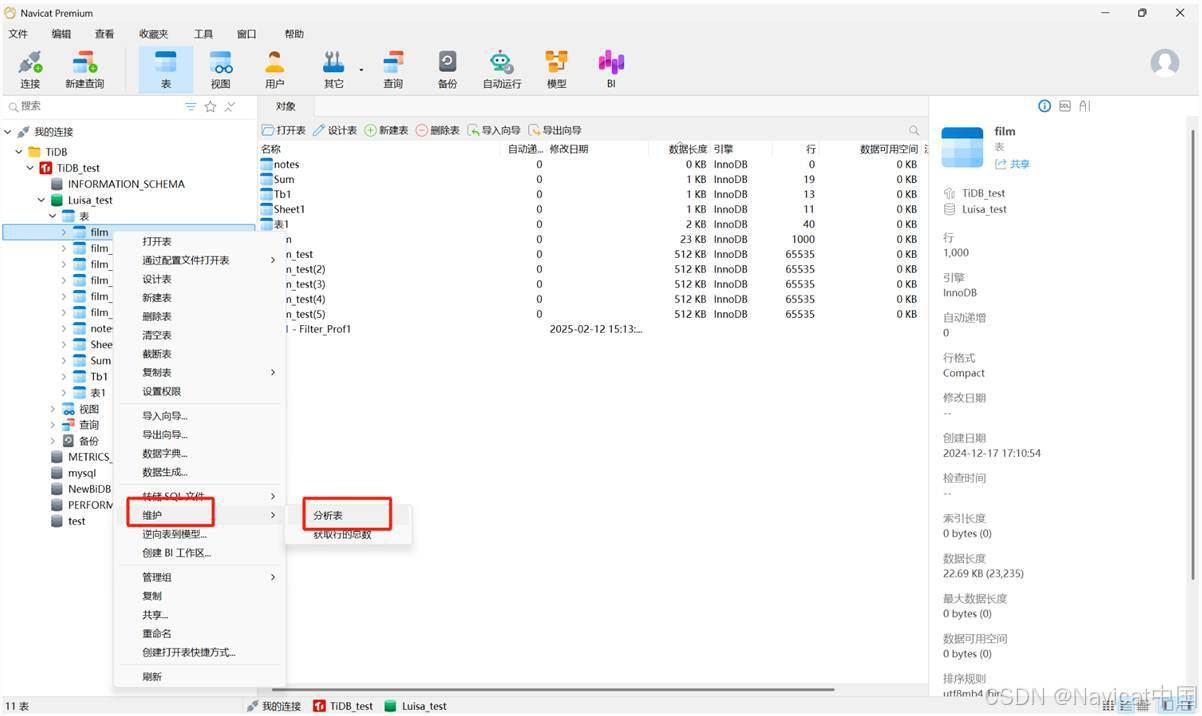Select the INFORMATION_SCHEMA database in tree
The image size is (1202, 716).
pos(126,184)
